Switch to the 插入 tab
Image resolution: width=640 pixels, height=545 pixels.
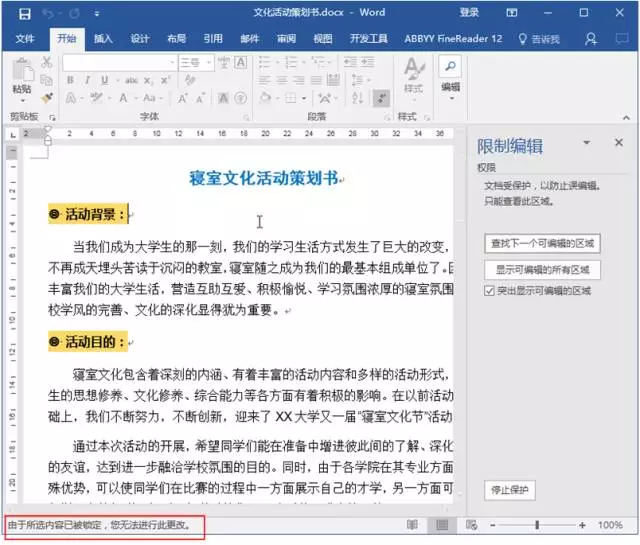click(103, 39)
